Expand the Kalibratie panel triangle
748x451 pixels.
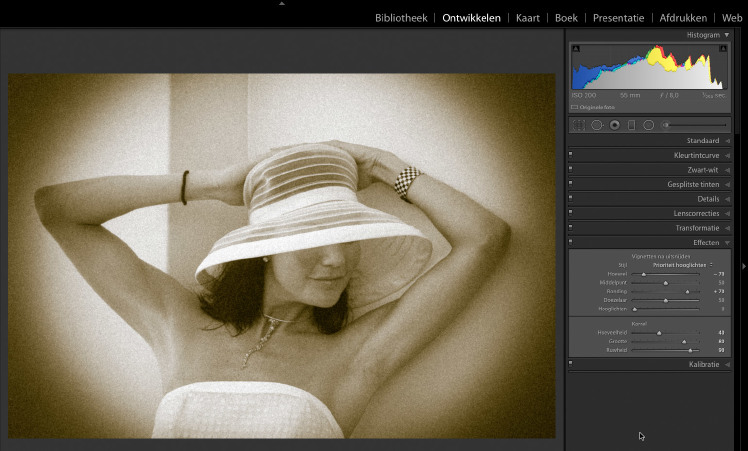(727, 365)
